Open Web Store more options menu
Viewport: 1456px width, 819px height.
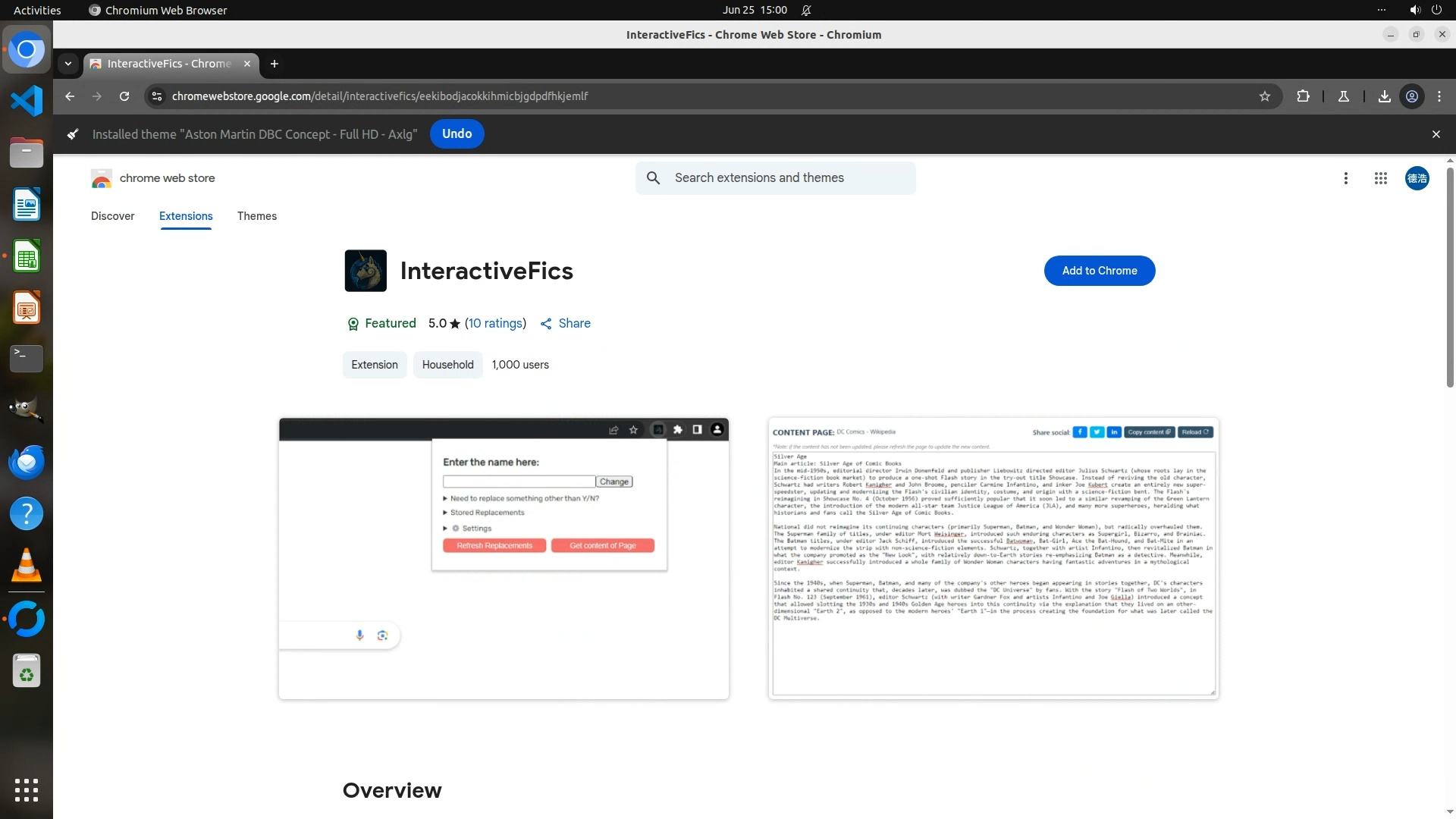pos(1345,178)
